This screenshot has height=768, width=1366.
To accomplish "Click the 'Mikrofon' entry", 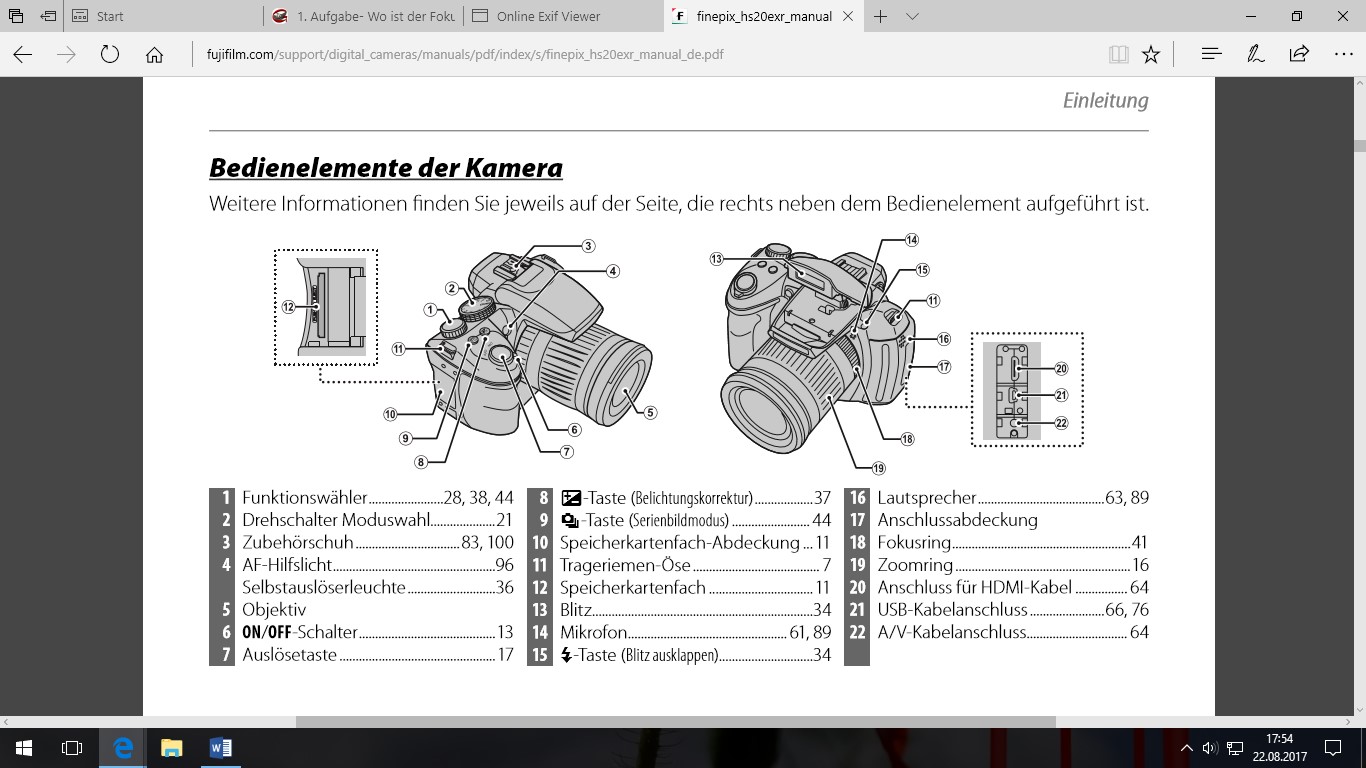I will tap(594, 632).
